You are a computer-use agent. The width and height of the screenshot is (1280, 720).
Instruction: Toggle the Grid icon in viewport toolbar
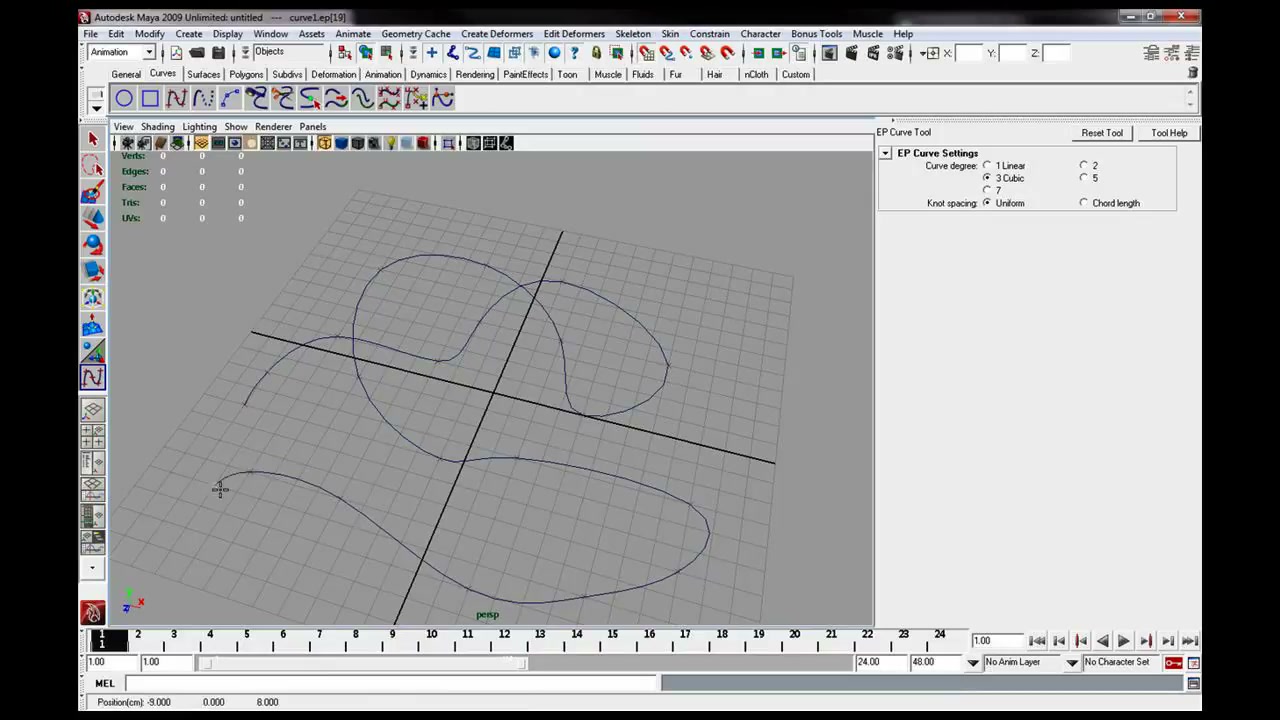point(201,144)
